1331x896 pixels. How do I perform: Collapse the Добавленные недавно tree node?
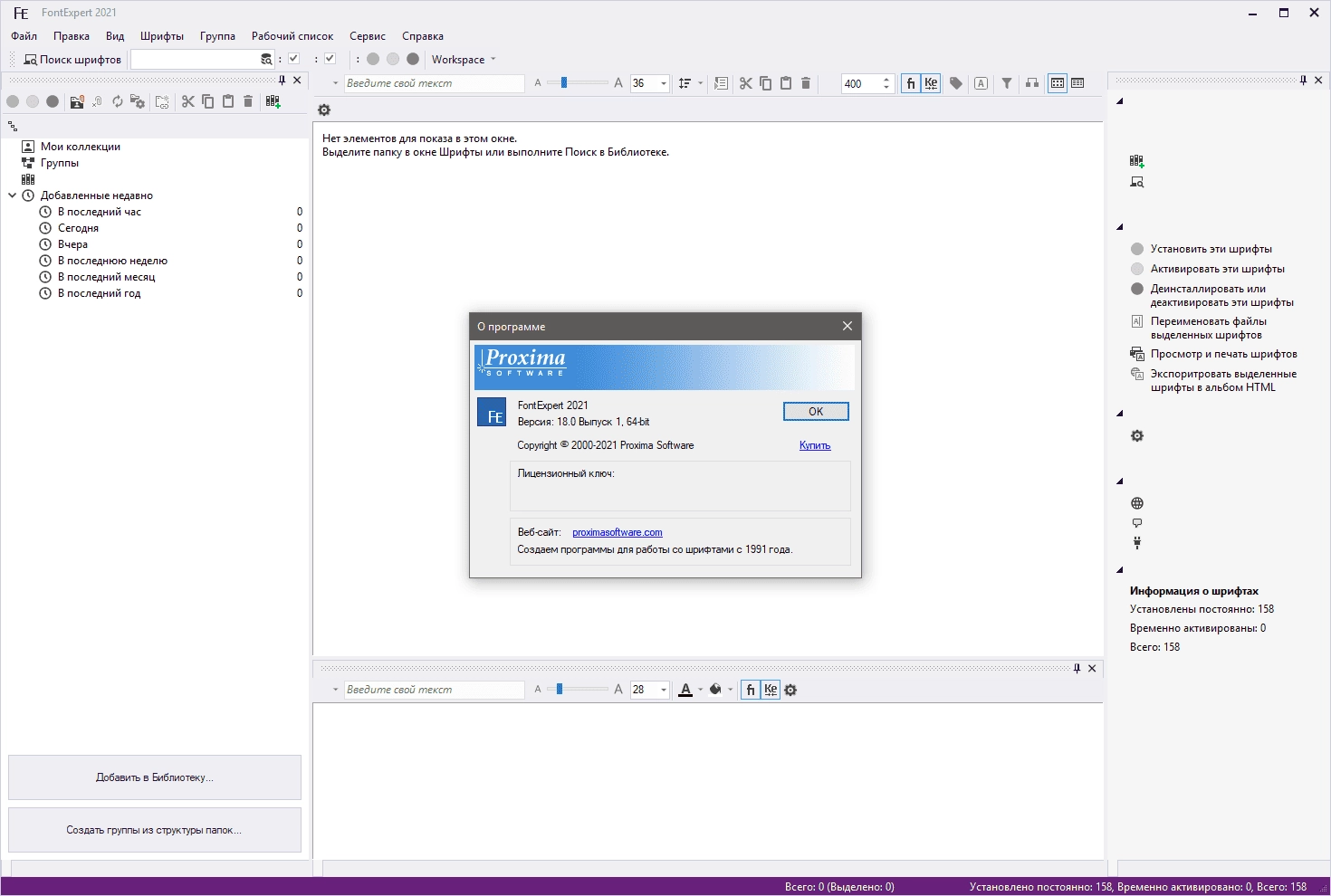click(x=13, y=195)
